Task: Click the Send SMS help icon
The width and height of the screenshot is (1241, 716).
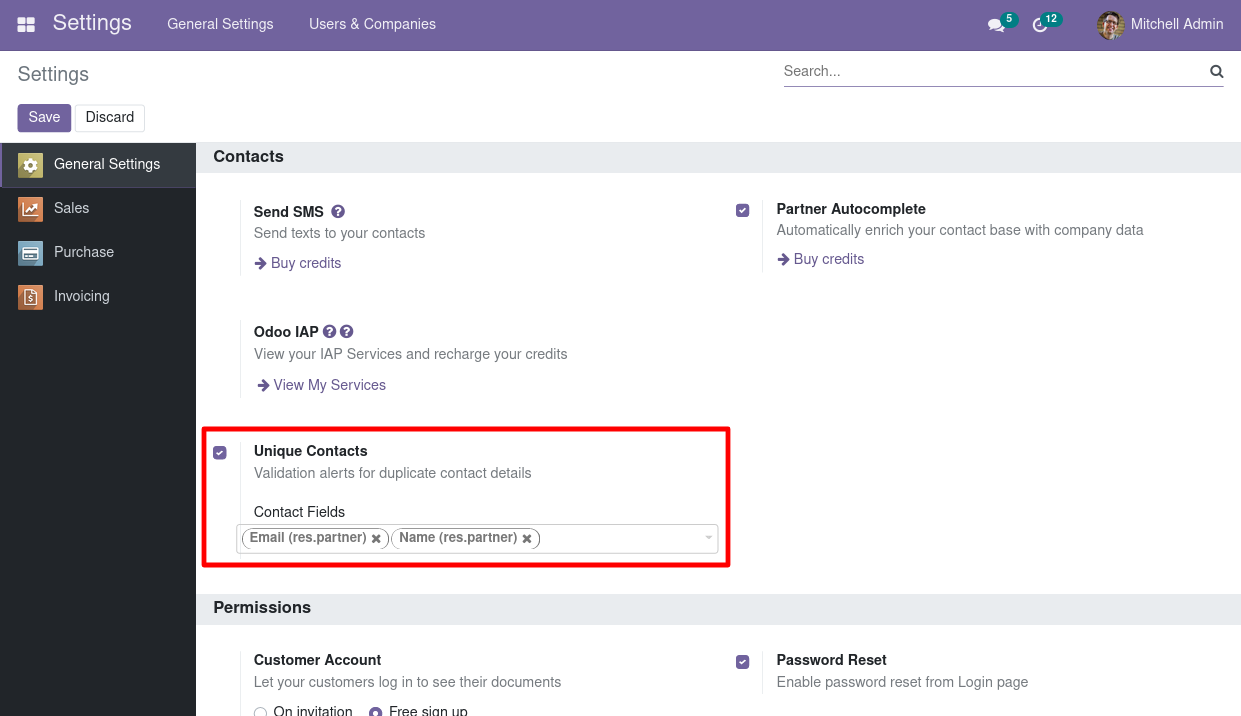Action: click(x=338, y=212)
